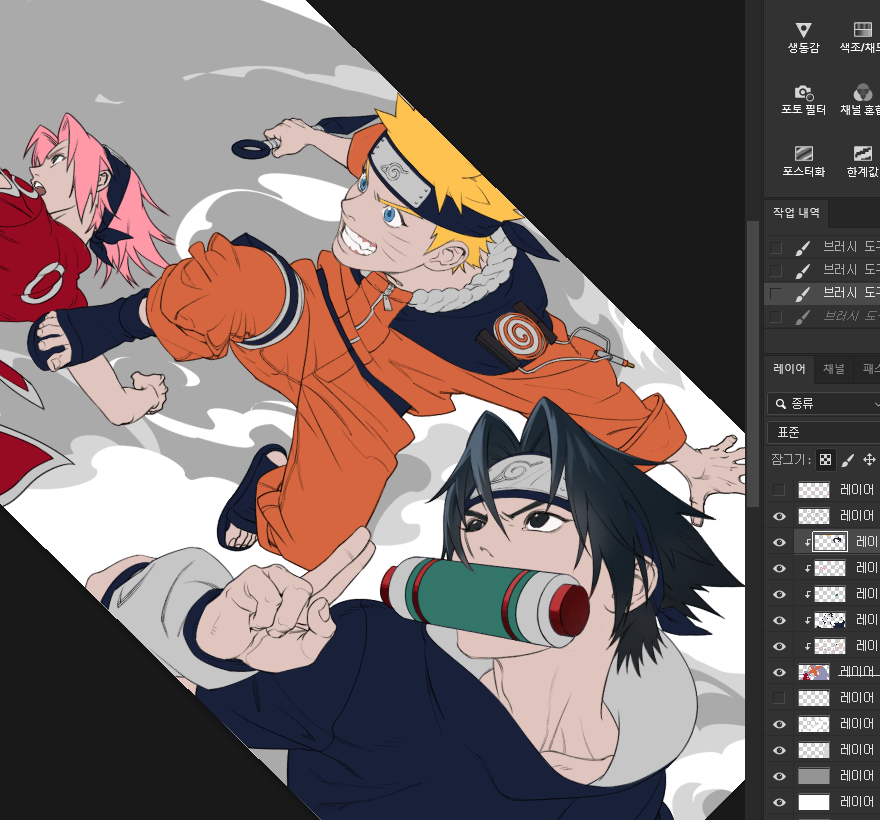Toggle lock transparent pixels checkerboard icon
880x820 pixels.
tap(826, 460)
